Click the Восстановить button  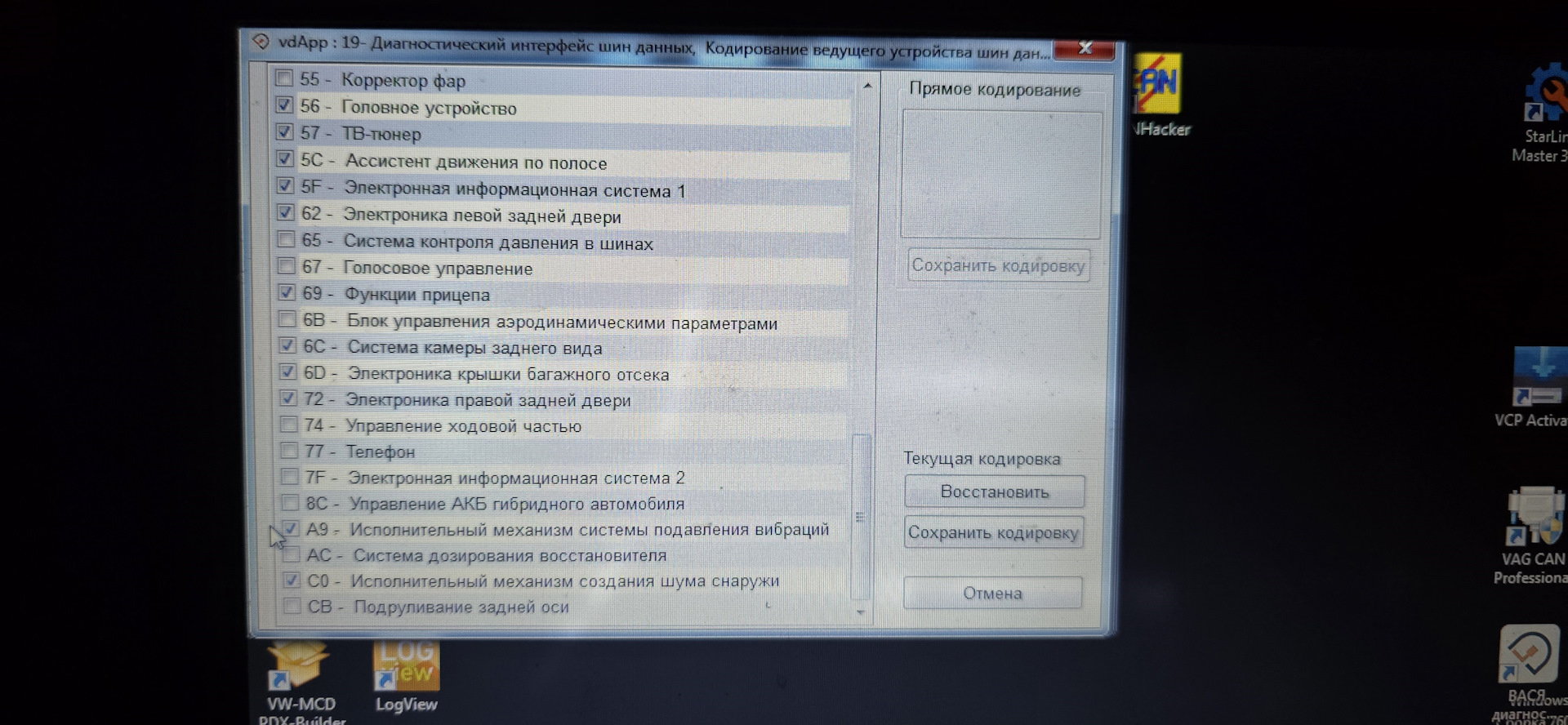(x=995, y=491)
